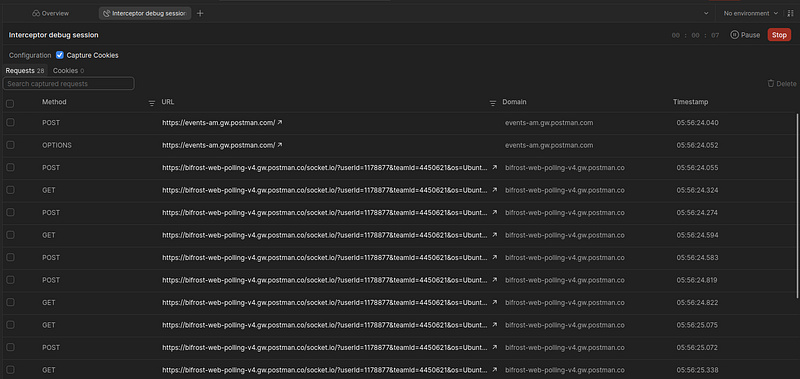This screenshot has width=800, height=379.
Task: Open environment quick look icon
Action: [x=790, y=13]
